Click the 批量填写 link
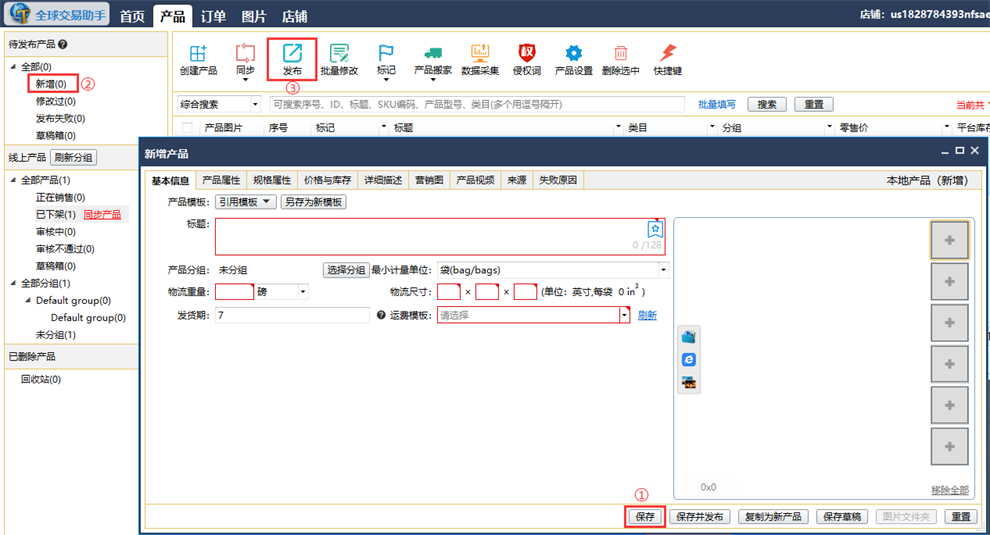990x535 pixels. click(717, 104)
